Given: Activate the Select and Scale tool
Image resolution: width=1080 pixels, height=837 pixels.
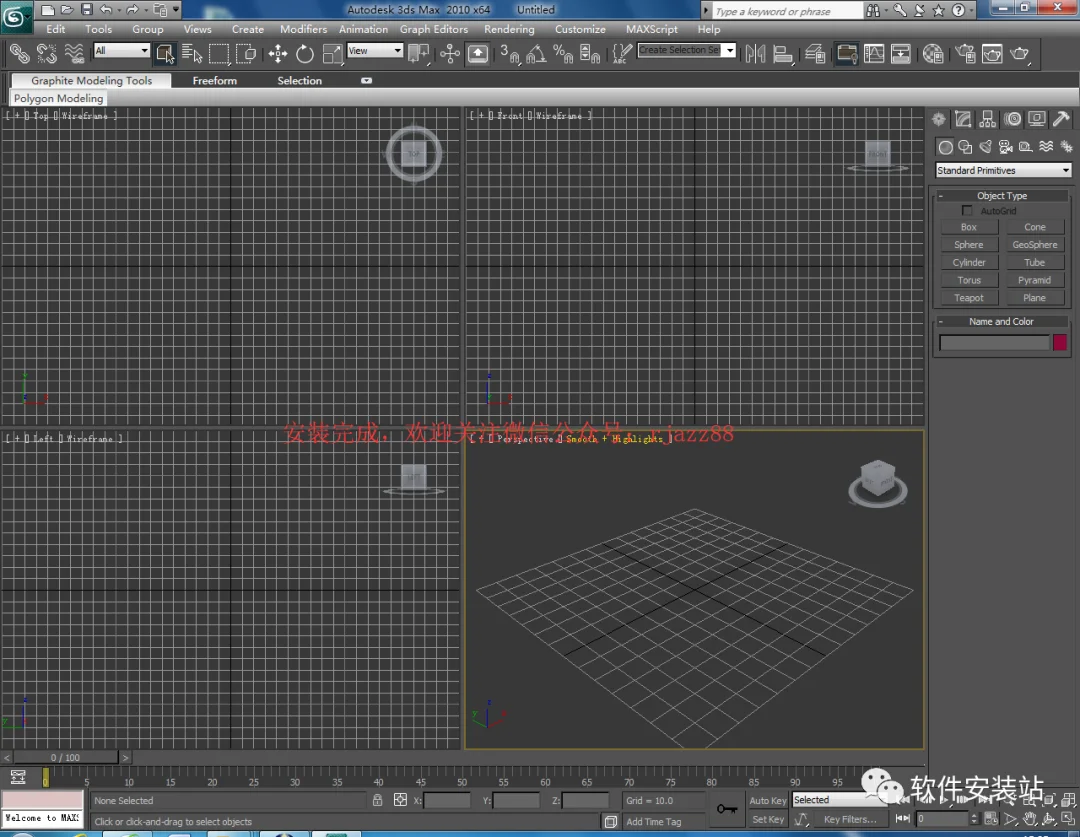Looking at the screenshot, I should 332,54.
